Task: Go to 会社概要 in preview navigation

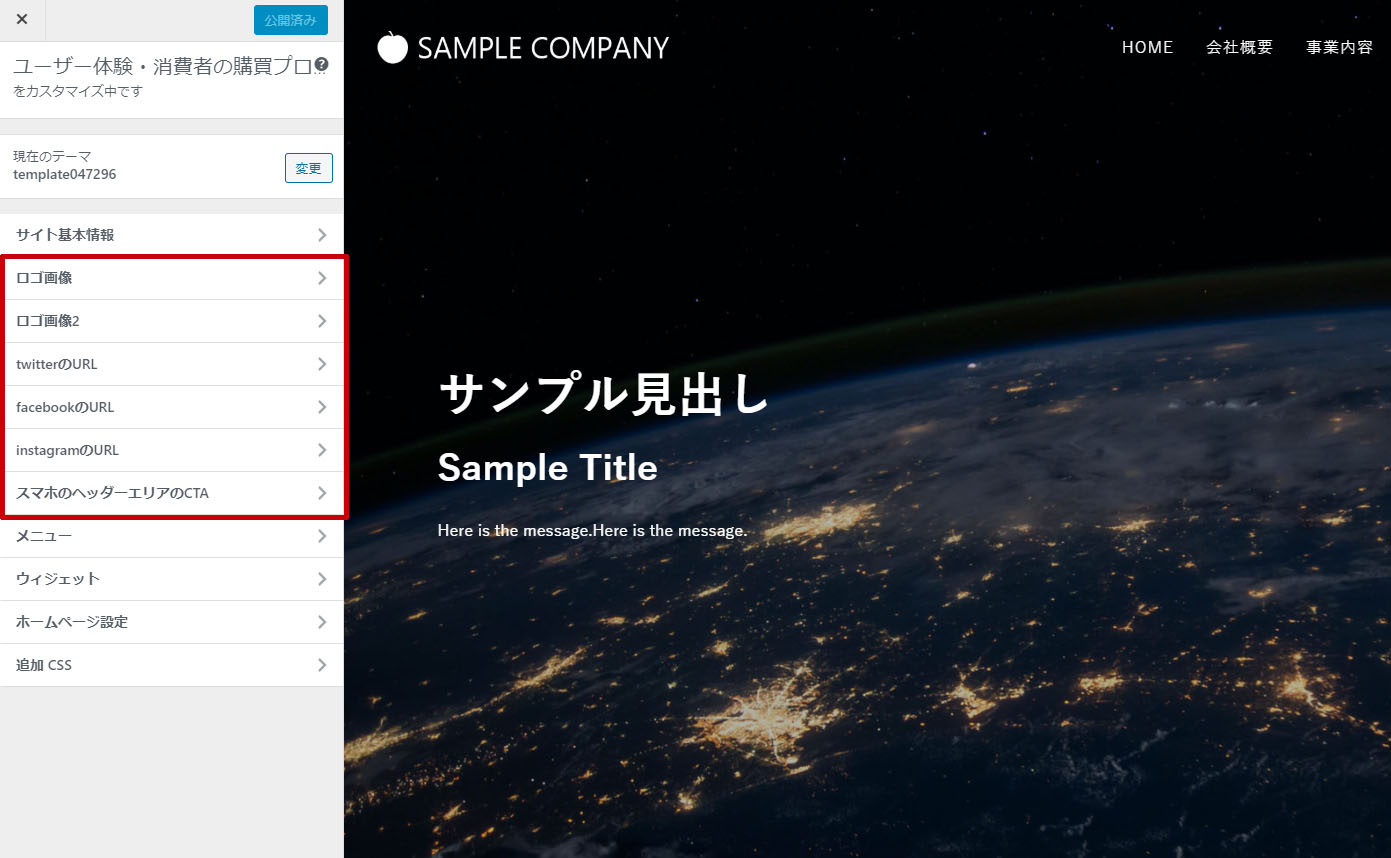Action: coord(1240,47)
